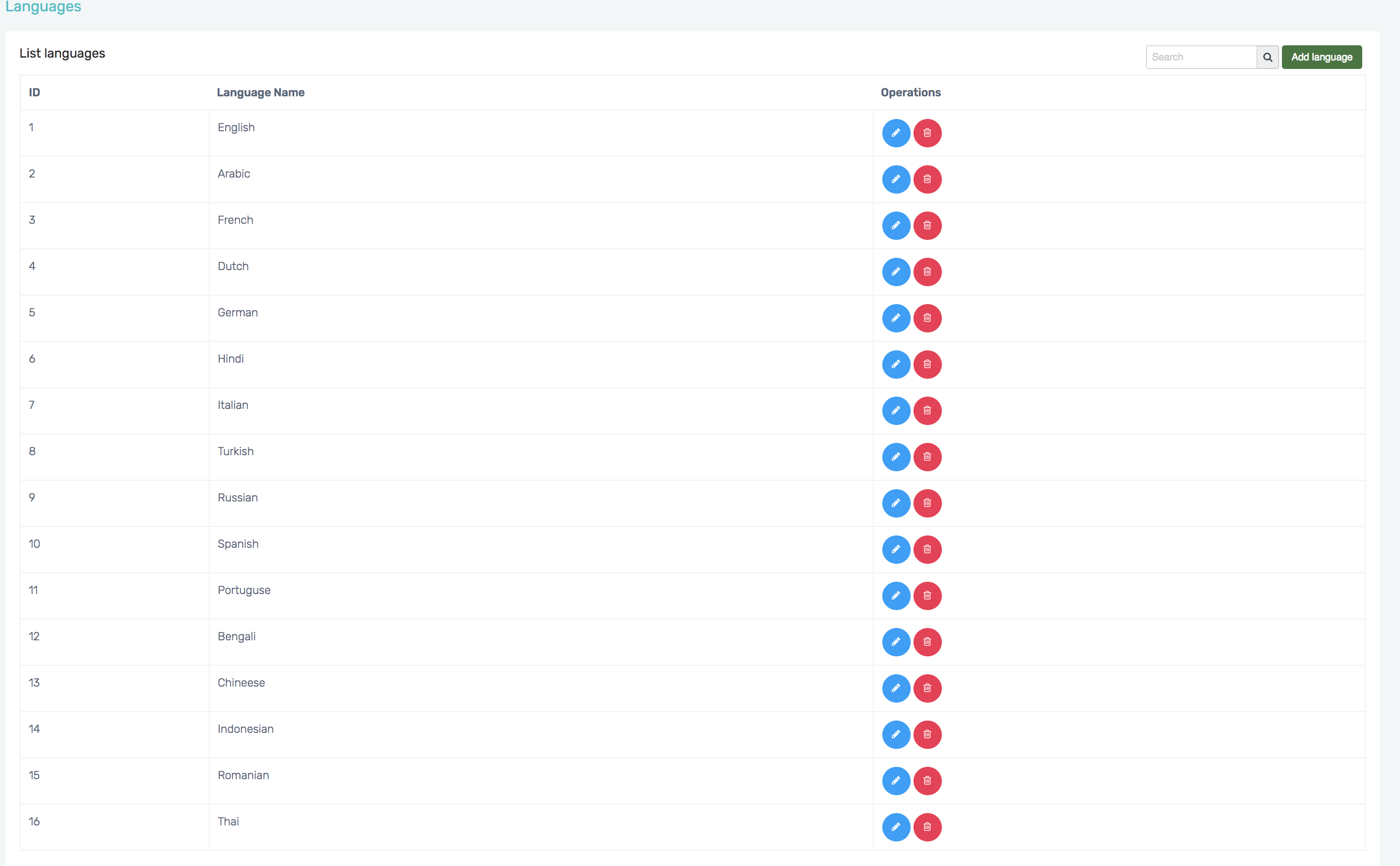The image size is (1400, 866).
Task: Delete the Indonesian language row
Action: [927, 735]
